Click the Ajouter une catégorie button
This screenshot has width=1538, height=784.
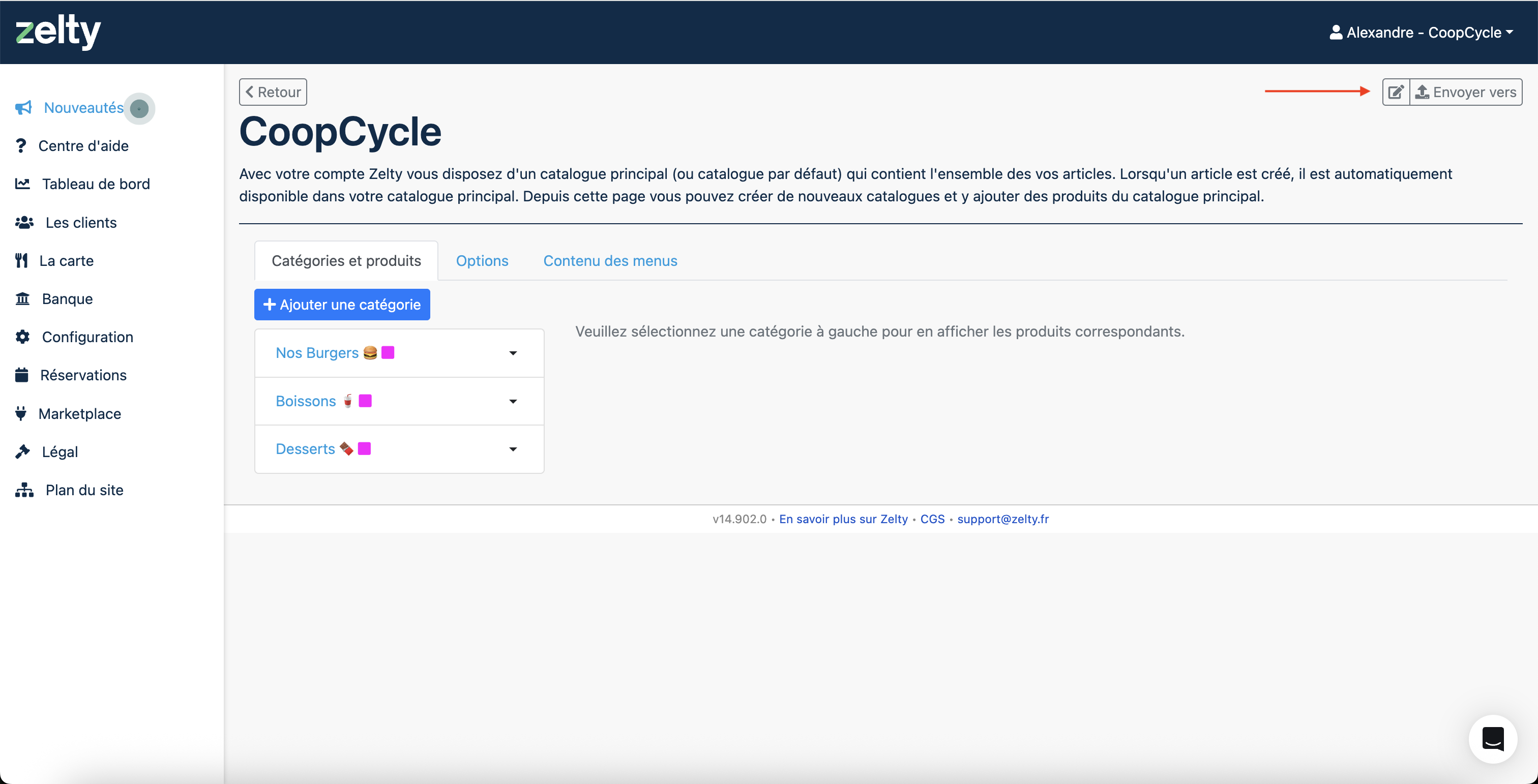coord(342,305)
